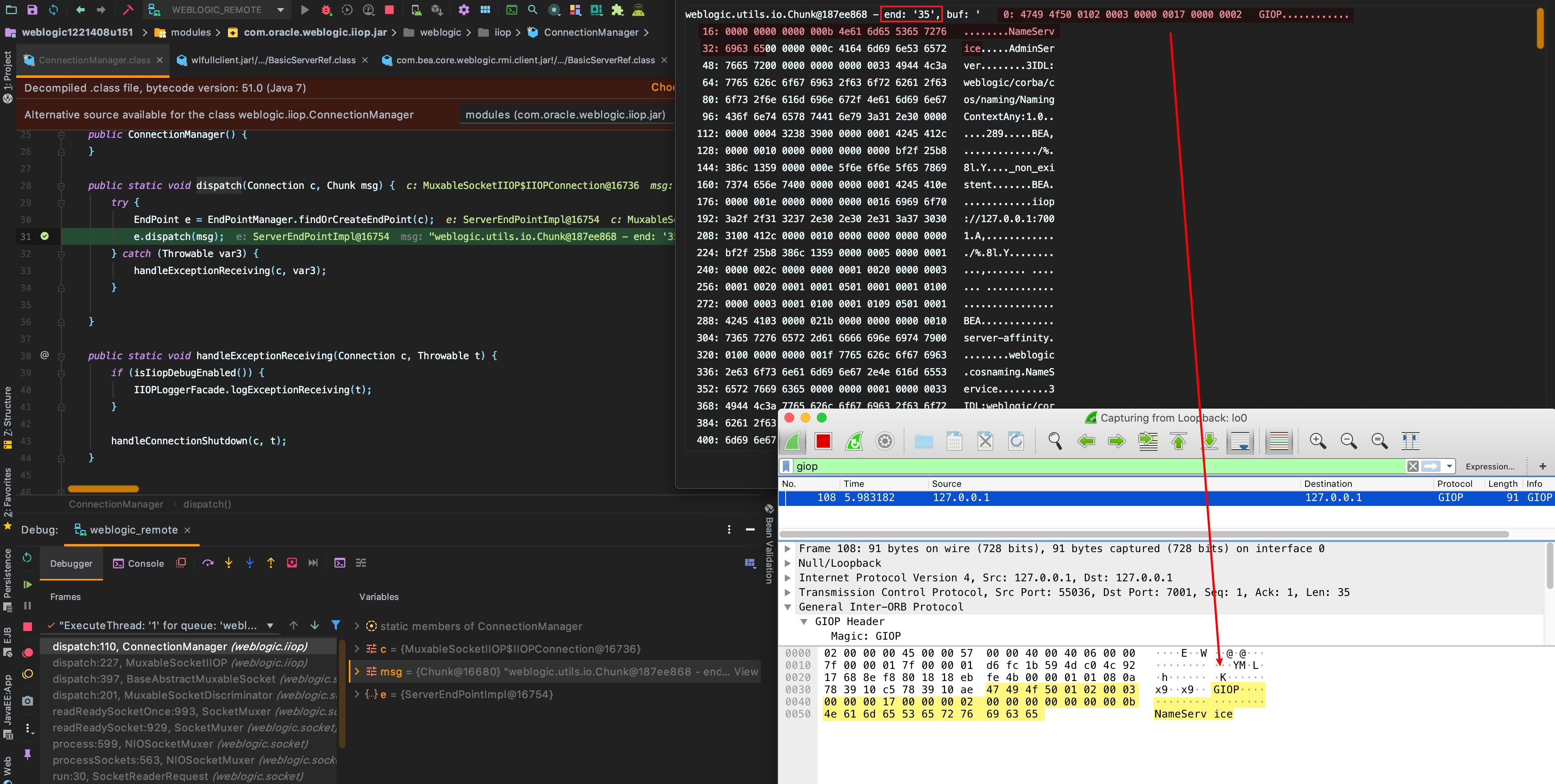The image size is (1555, 784).
Task: Toggle packet colorize rules in Wireshark
Action: (1278, 441)
